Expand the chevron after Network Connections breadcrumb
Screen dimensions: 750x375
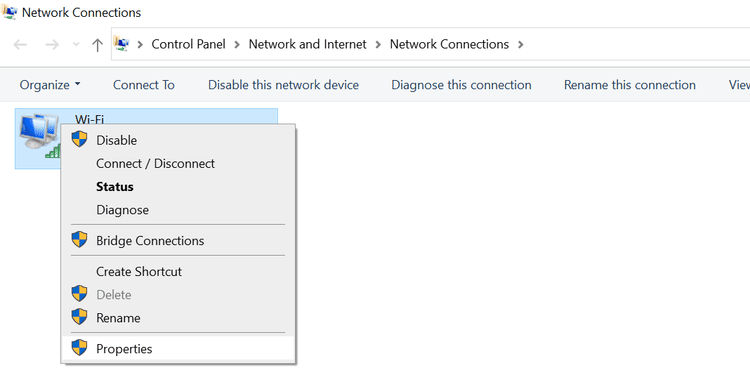[521, 44]
